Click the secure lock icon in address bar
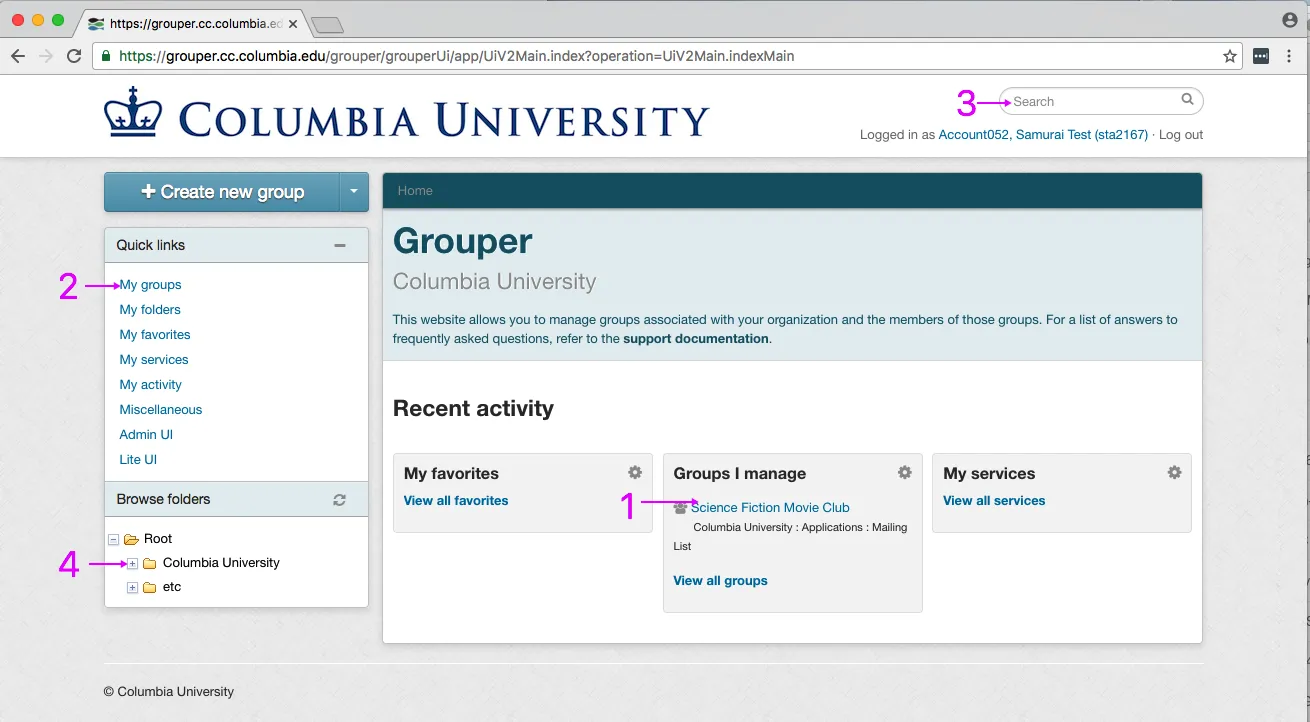Viewport: 1310px width, 722px height. click(106, 56)
